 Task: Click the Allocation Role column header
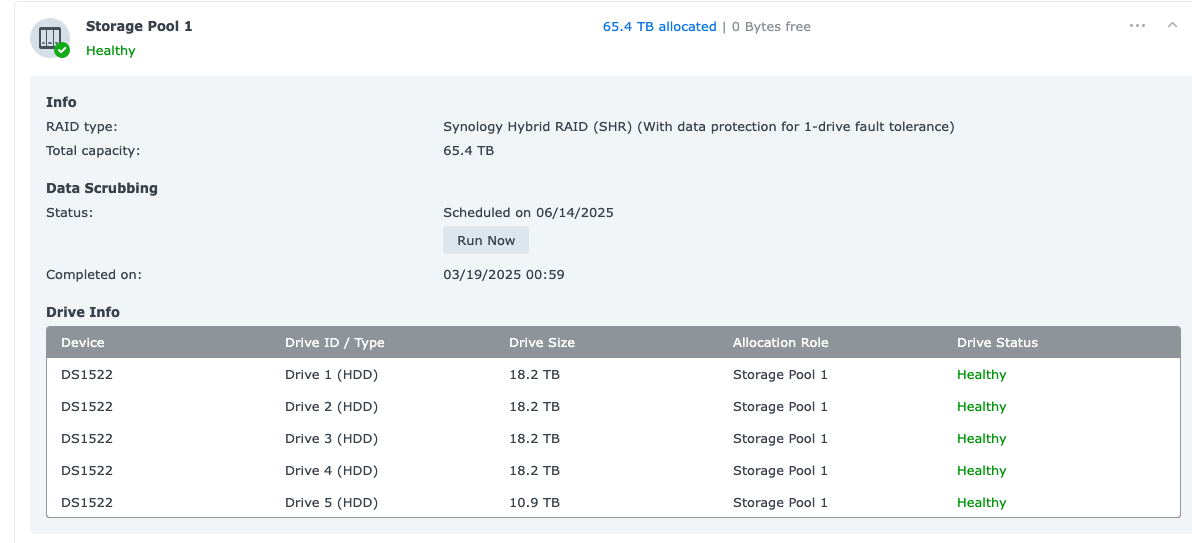point(781,342)
